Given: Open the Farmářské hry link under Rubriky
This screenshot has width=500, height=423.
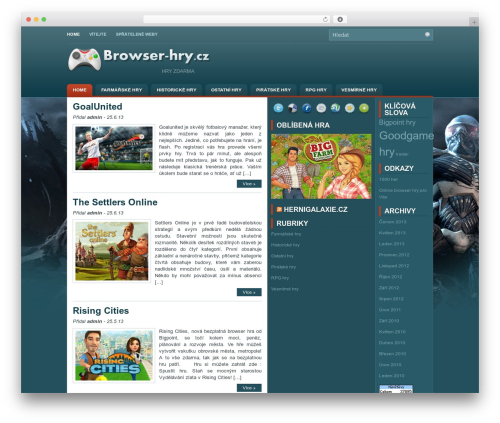Looking at the screenshot, I should pyautogui.click(x=286, y=234).
